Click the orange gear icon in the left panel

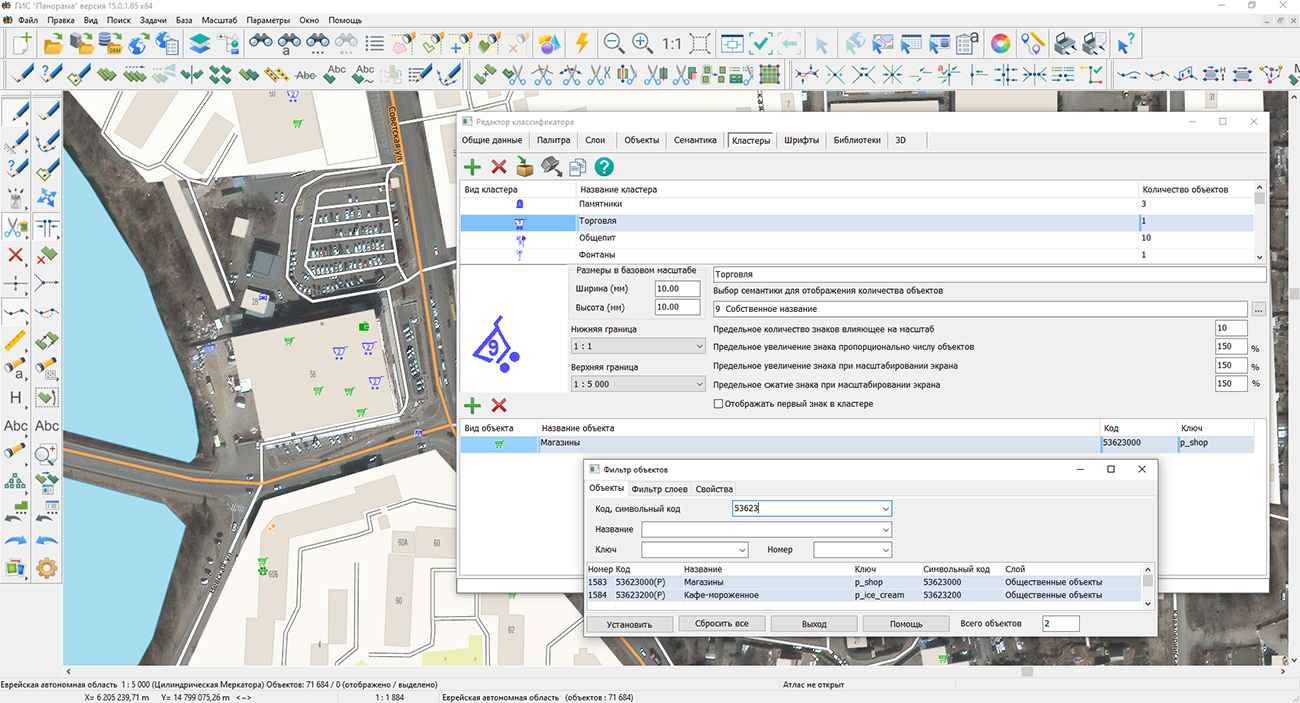pos(46,568)
